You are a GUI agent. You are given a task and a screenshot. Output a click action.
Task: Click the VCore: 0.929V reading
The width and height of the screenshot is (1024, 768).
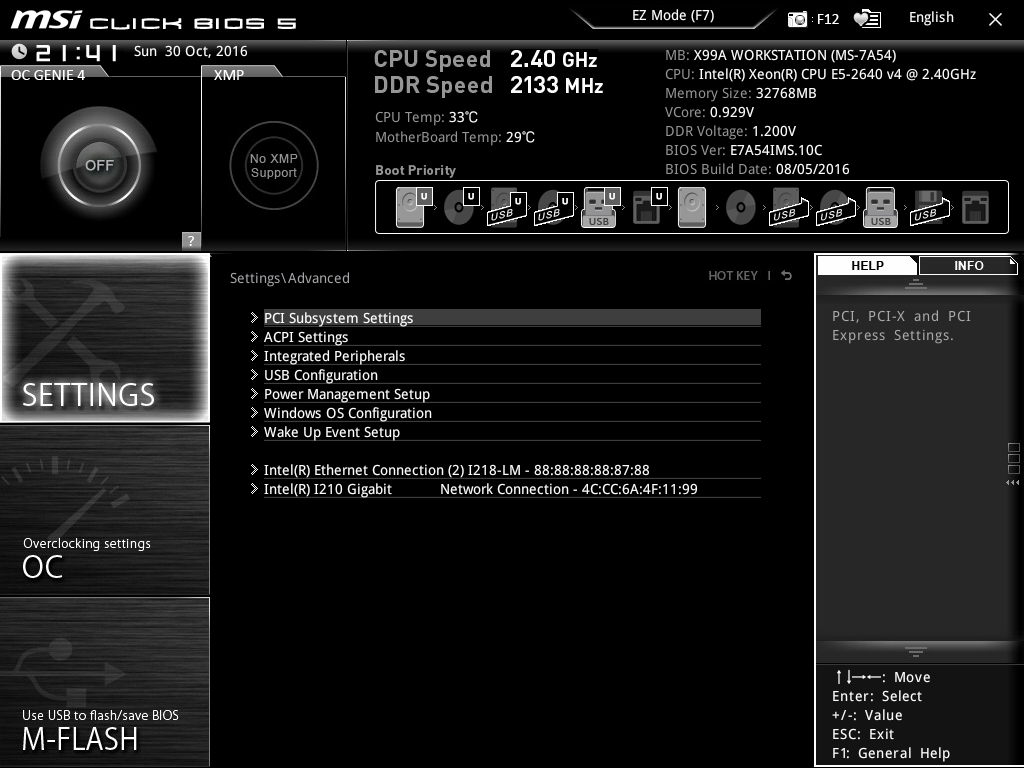[x=709, y=112]
